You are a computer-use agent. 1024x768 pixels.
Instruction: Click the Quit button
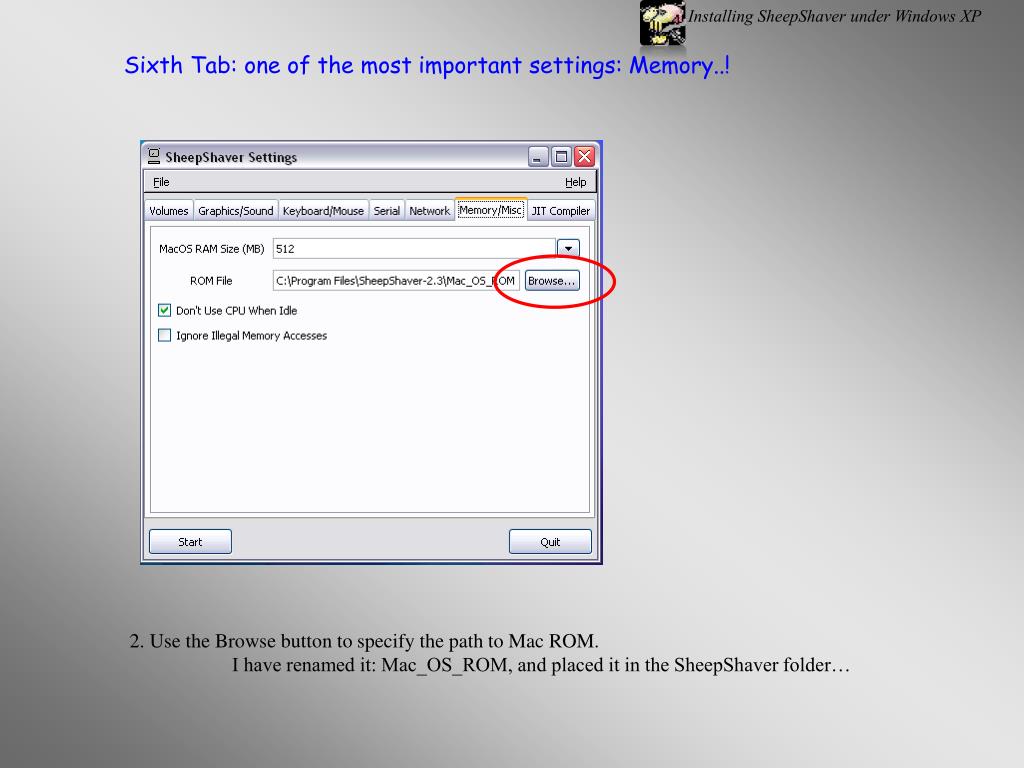tap(550, 542)
